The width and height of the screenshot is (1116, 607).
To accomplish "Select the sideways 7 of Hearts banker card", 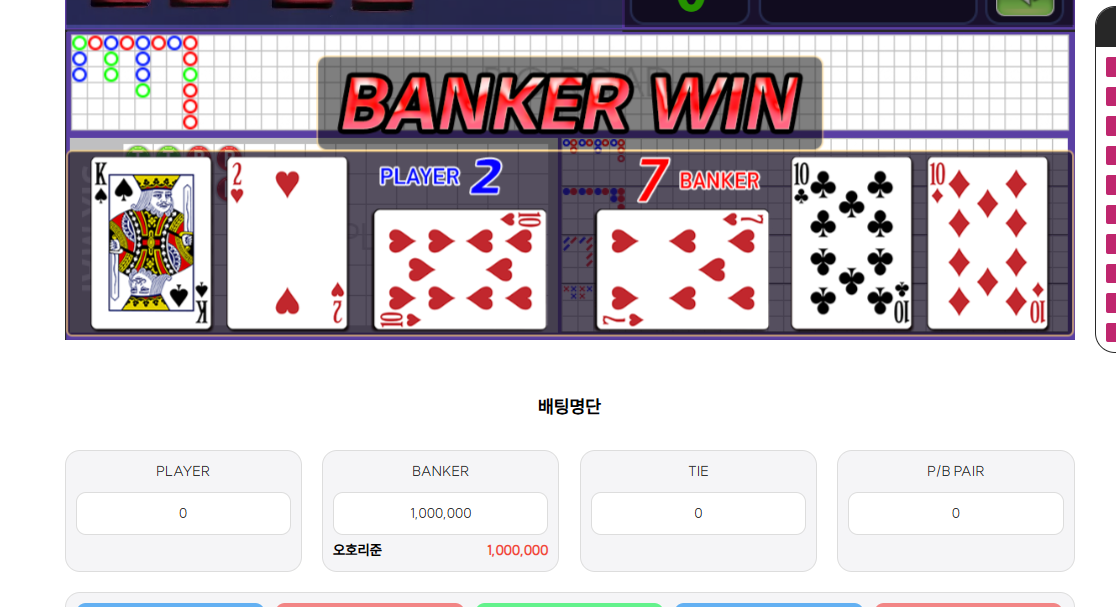I will pos(682,269).
